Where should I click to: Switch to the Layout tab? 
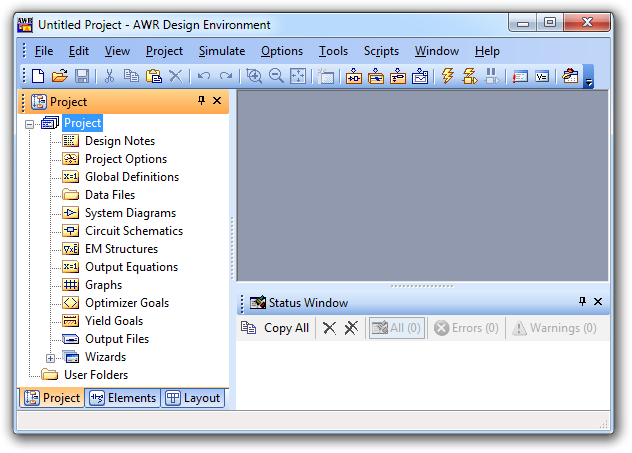(x=193, y=398)
